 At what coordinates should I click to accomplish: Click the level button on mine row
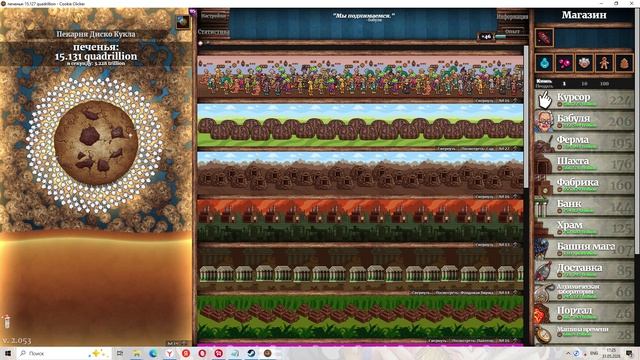point(504,197)
